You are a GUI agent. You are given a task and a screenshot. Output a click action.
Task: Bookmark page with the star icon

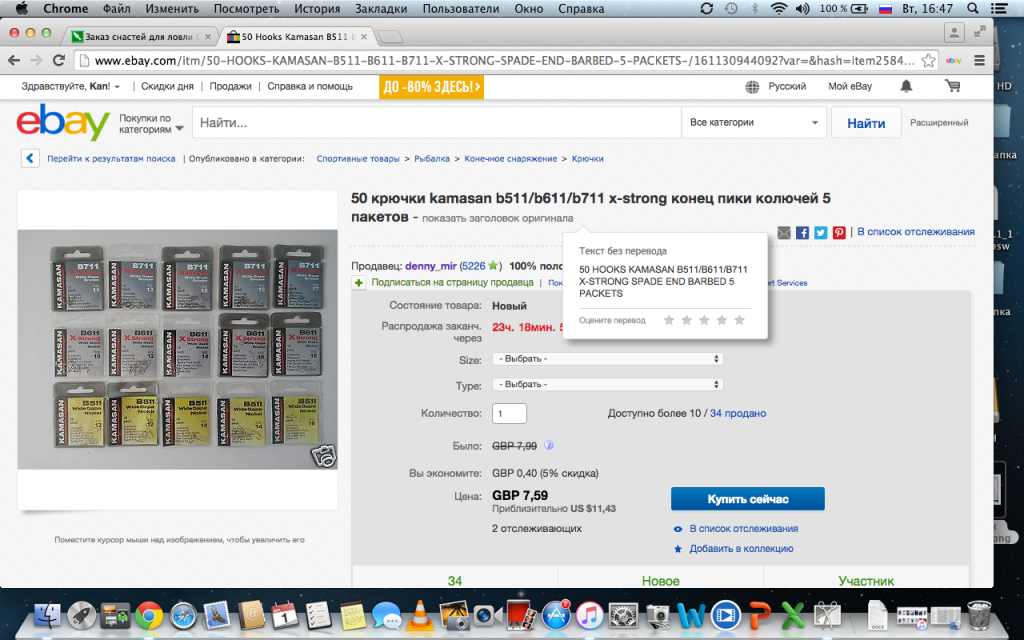pos(928,60)
